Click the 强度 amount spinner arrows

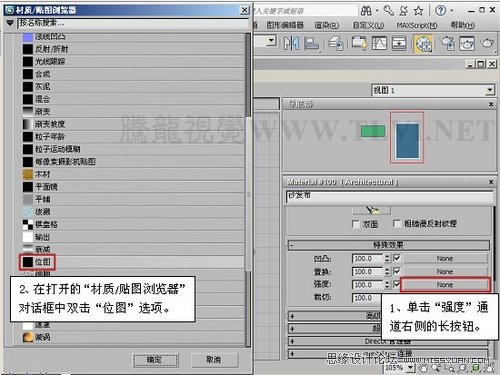coord(387,285)
